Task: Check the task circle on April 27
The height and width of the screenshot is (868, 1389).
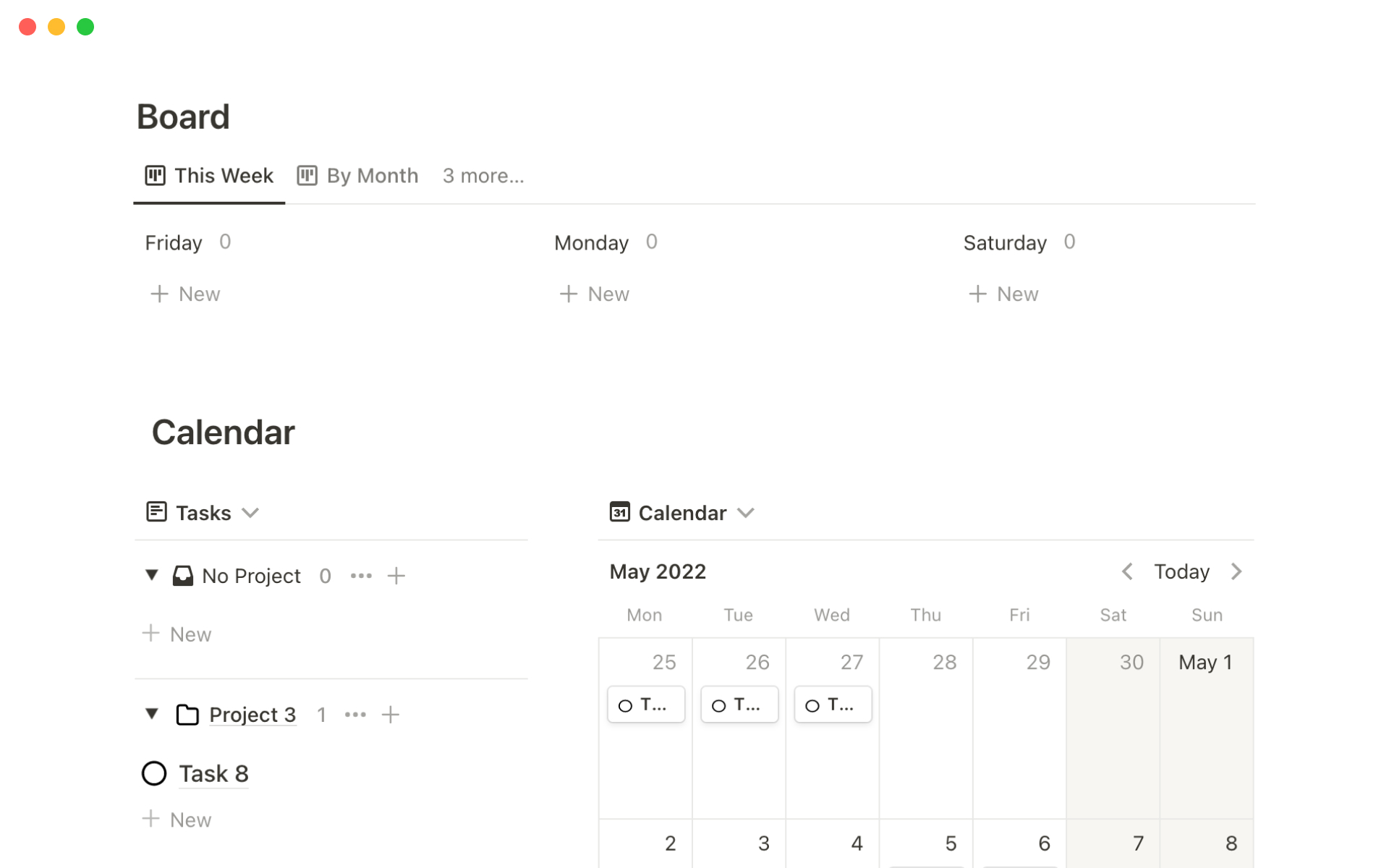Action: point(812,705)
